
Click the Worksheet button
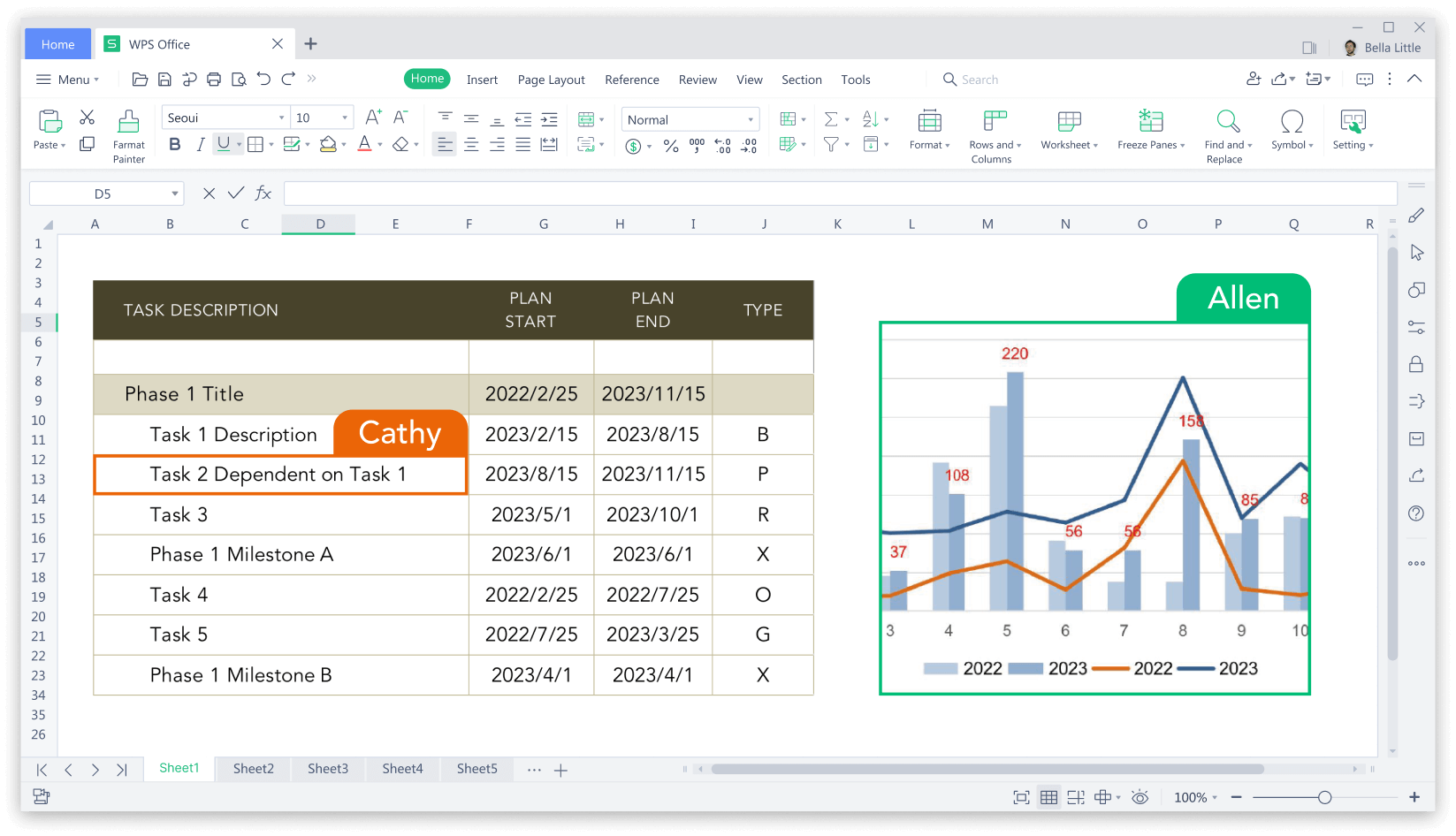(x=1069, y=131)
